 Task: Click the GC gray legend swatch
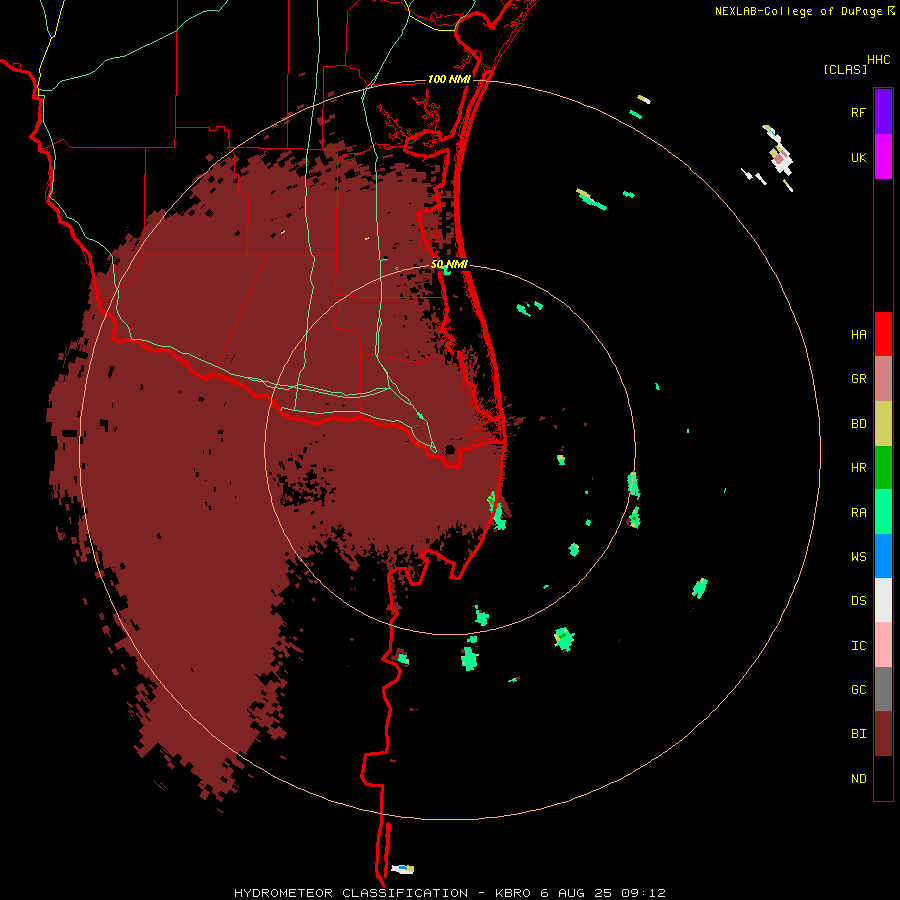pos(883,689)
